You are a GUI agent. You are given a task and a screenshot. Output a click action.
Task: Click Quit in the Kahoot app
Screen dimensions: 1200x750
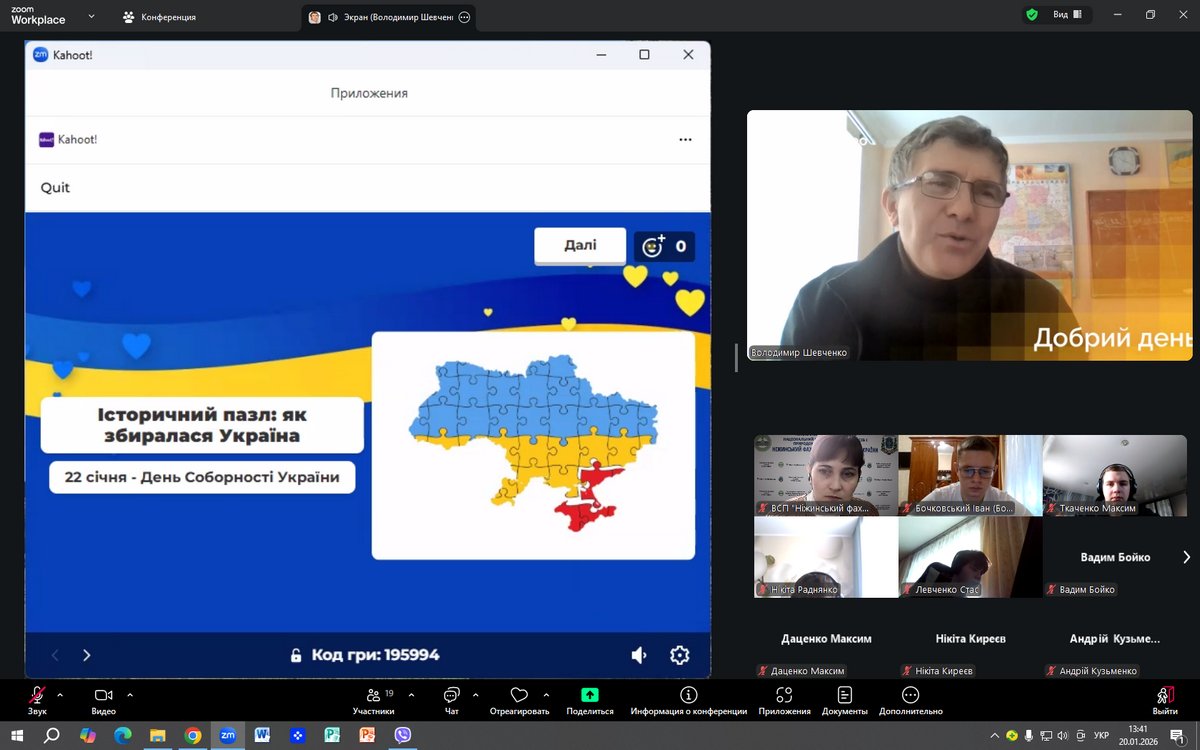tap(55, 188)
